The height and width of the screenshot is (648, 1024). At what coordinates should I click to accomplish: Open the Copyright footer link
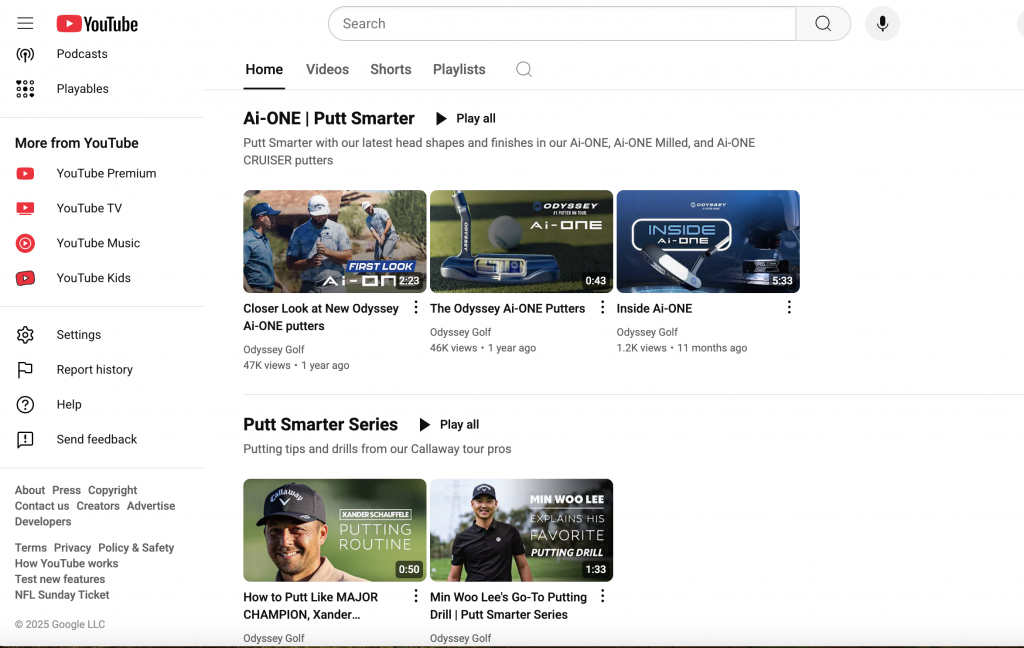pos(112,491)
